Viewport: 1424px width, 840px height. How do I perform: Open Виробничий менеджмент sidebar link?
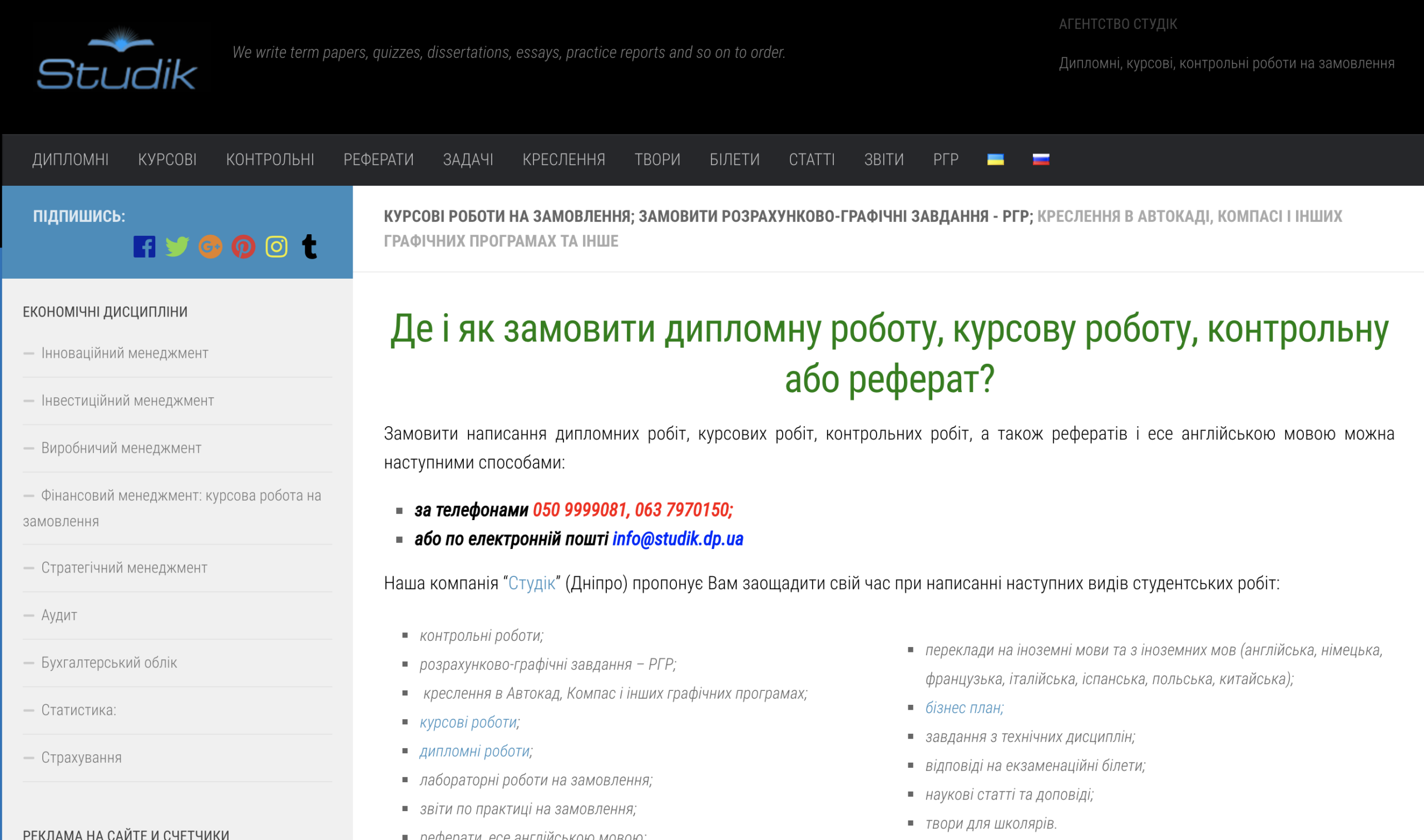tap(121, 448)
